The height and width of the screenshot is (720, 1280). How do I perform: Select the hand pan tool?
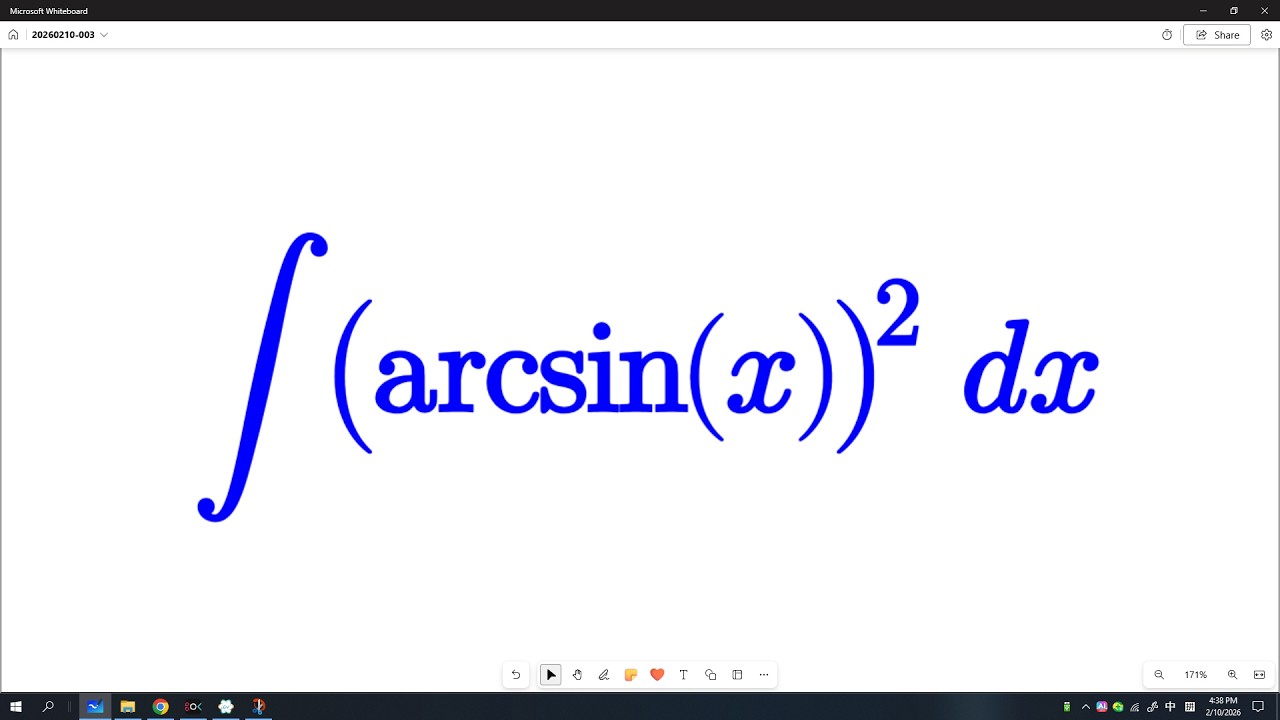click(577, 675)
